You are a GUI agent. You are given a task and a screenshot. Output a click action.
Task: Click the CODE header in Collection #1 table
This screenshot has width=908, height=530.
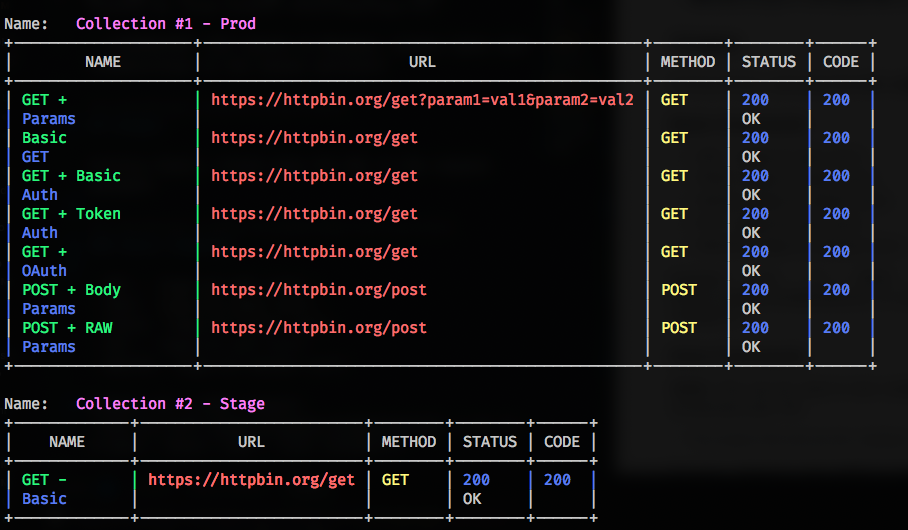(841, 62)
